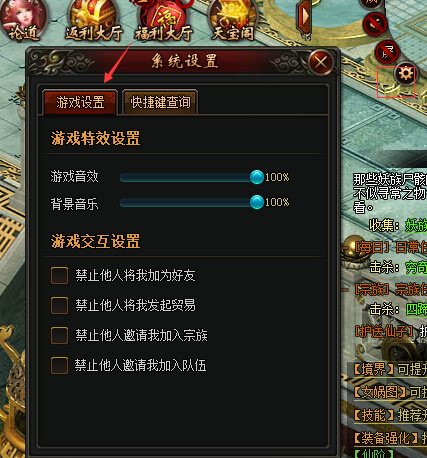
Task: Click the gear settings icon
Action: pos(405,74)
